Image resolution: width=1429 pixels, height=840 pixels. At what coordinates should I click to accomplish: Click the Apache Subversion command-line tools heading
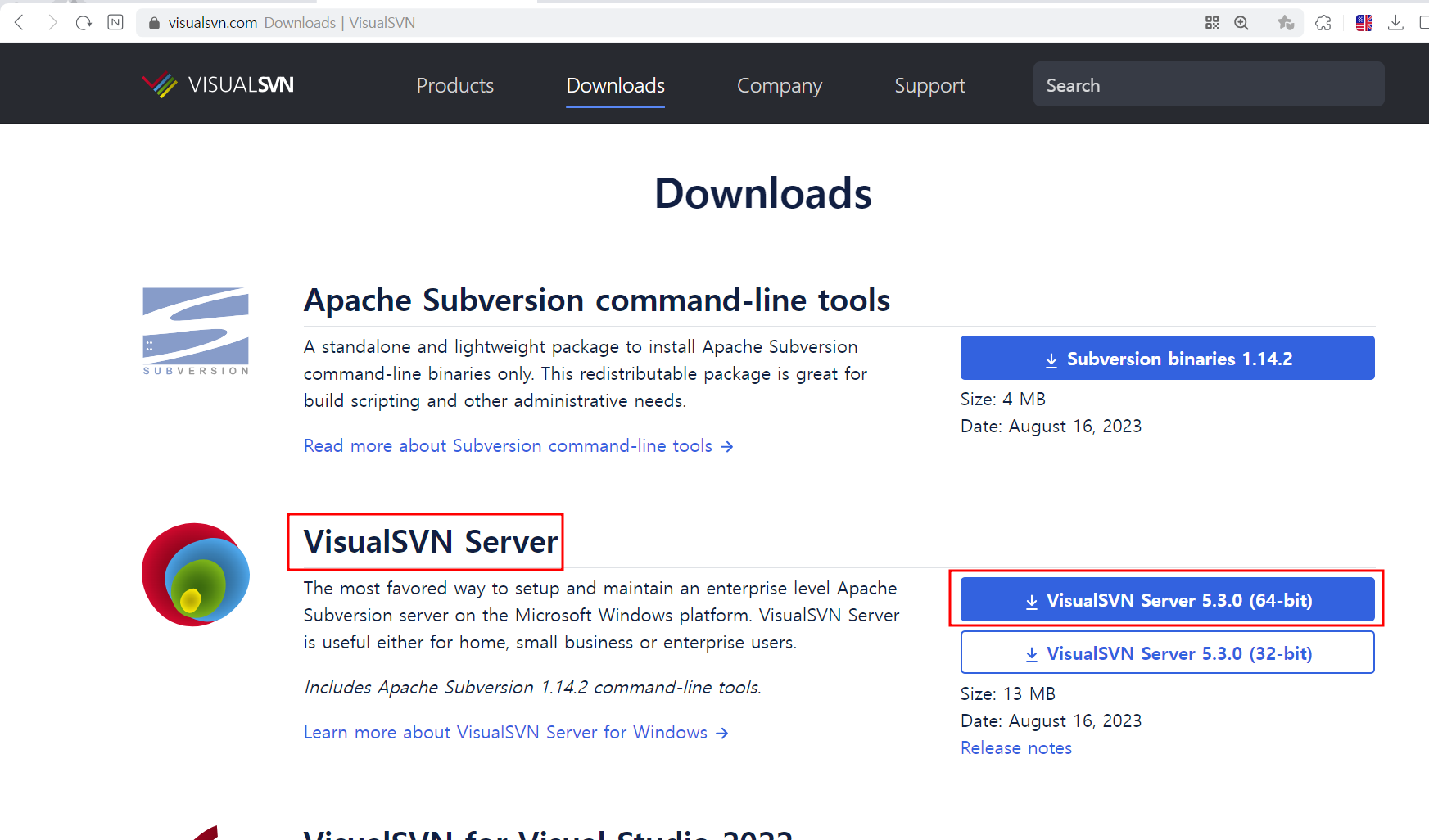597,300
